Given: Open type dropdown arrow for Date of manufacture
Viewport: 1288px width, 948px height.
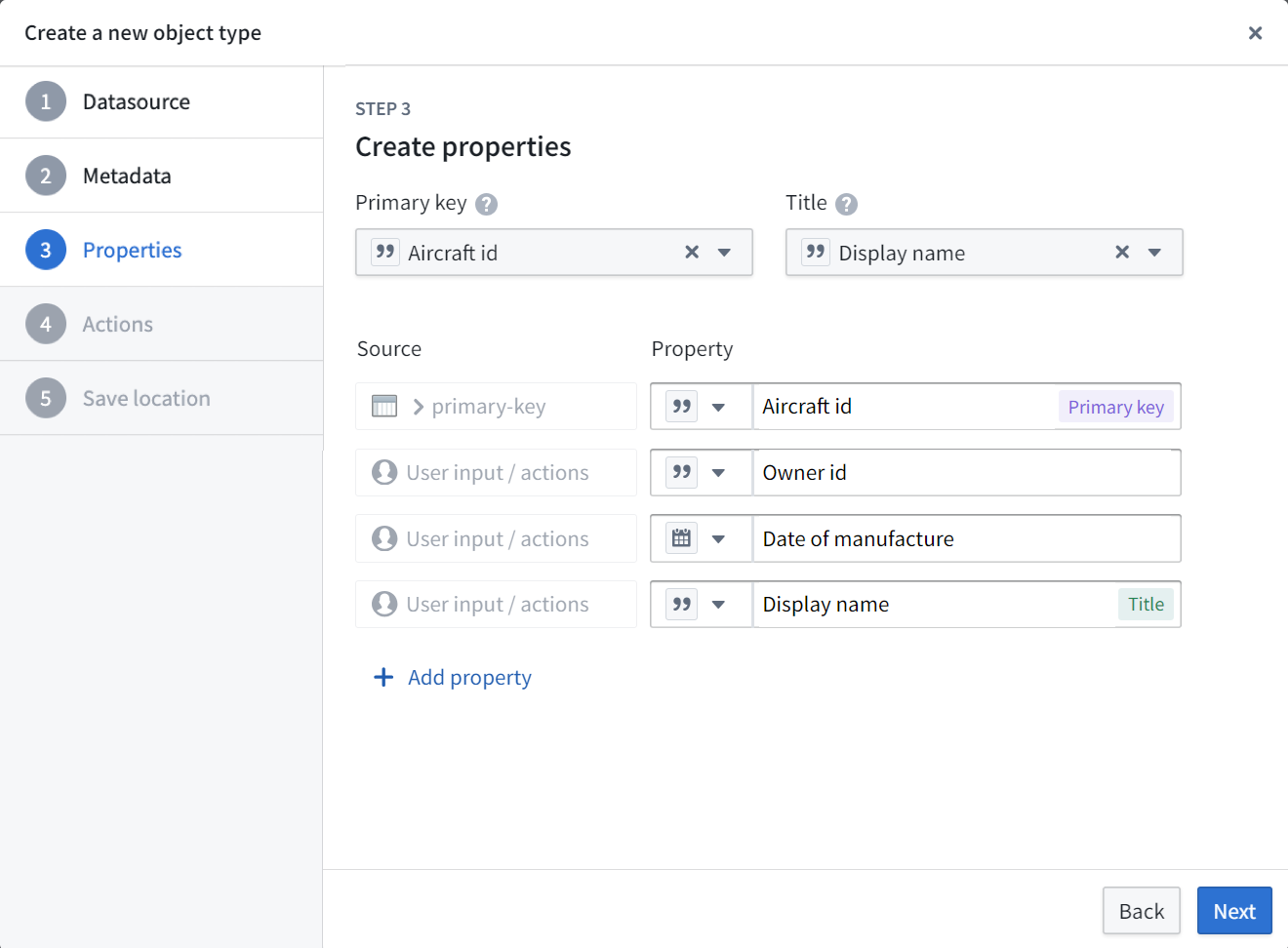Looking at the screenshot, I should [x=718, y=539].
